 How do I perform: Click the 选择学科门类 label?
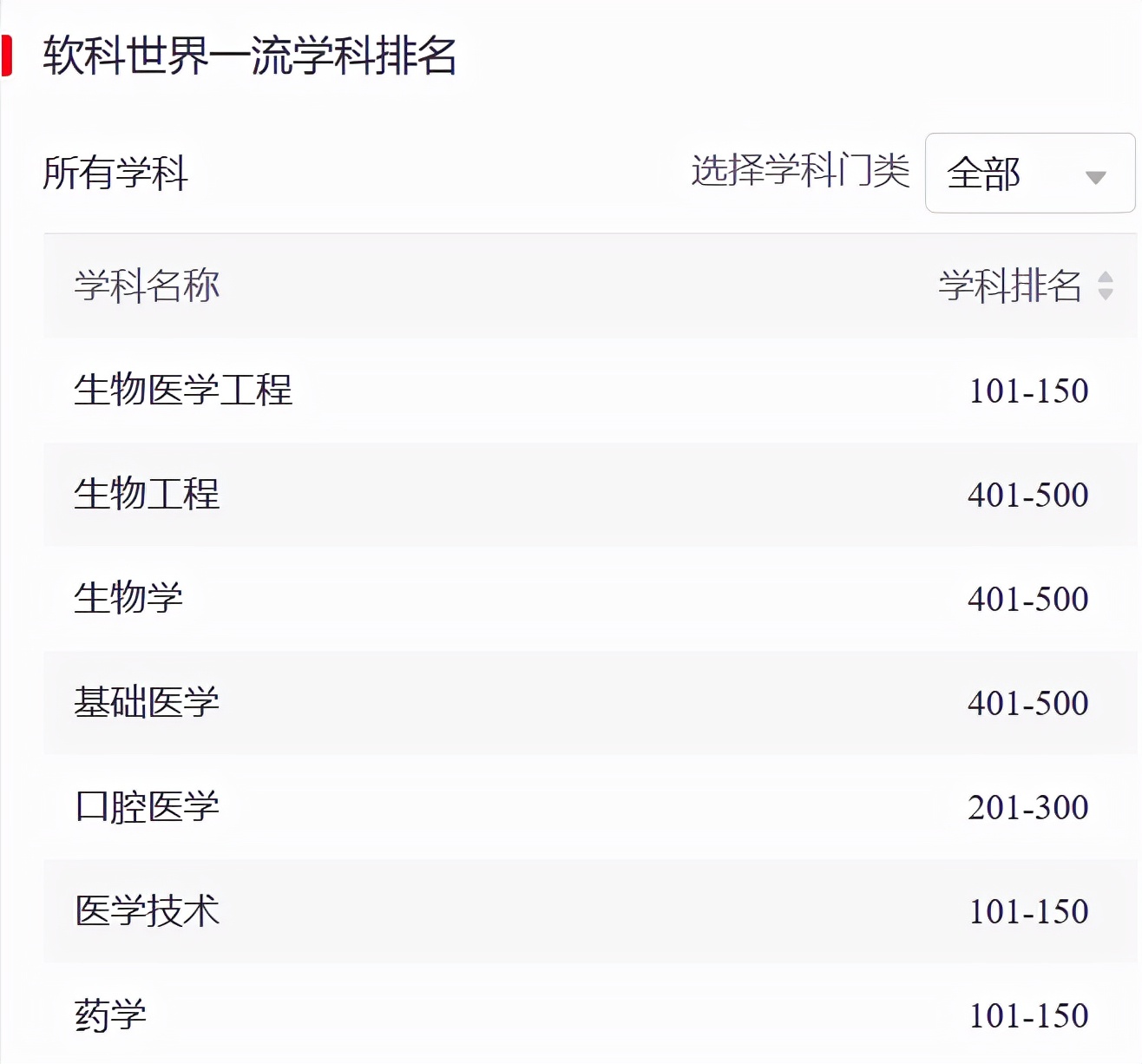coord(800,172)
